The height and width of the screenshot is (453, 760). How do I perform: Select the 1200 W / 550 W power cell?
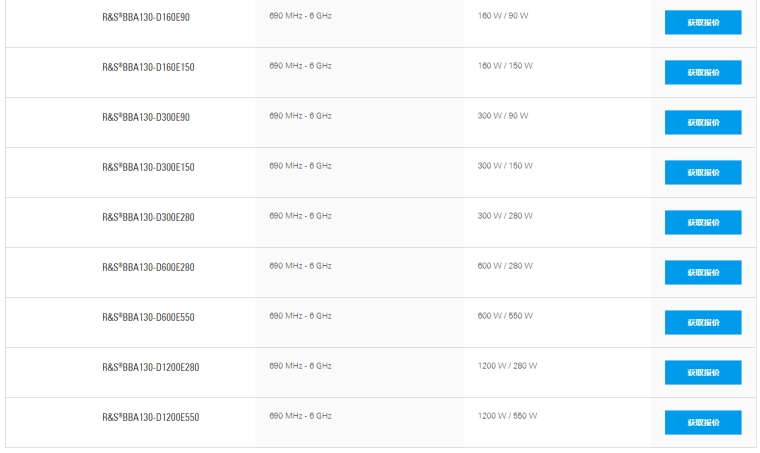[507, 416]
